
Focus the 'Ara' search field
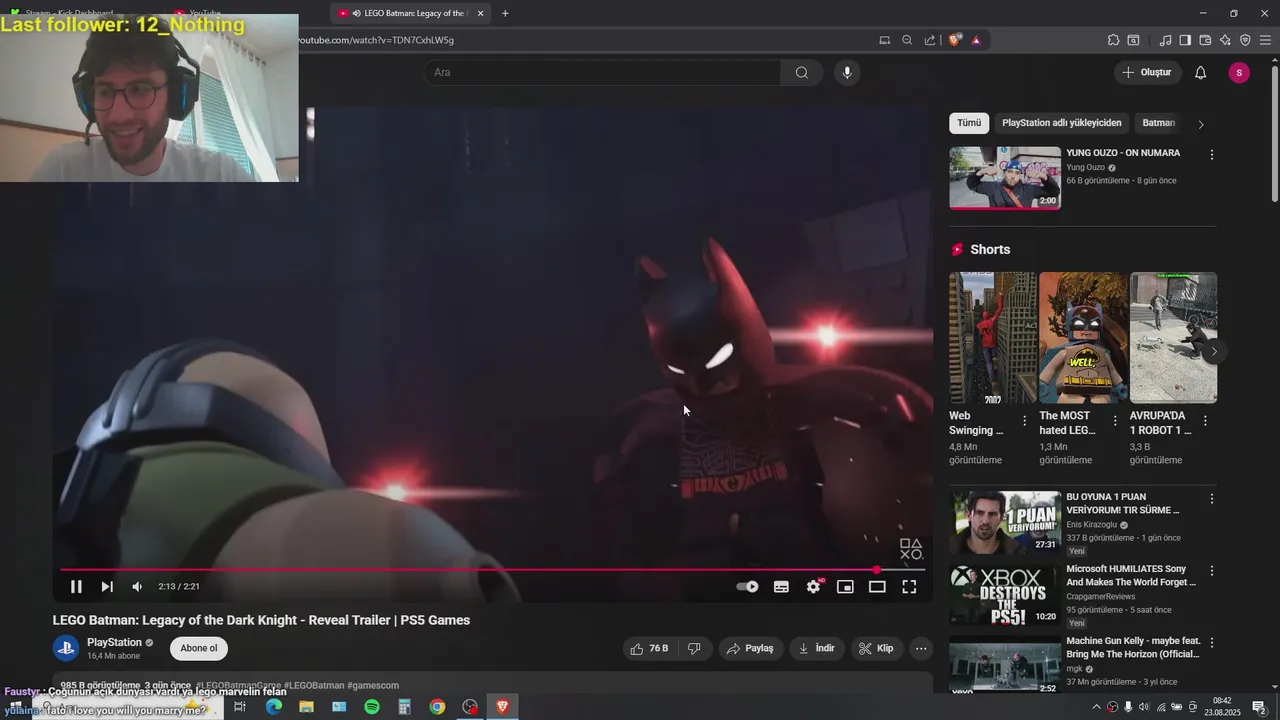(602, 72)
